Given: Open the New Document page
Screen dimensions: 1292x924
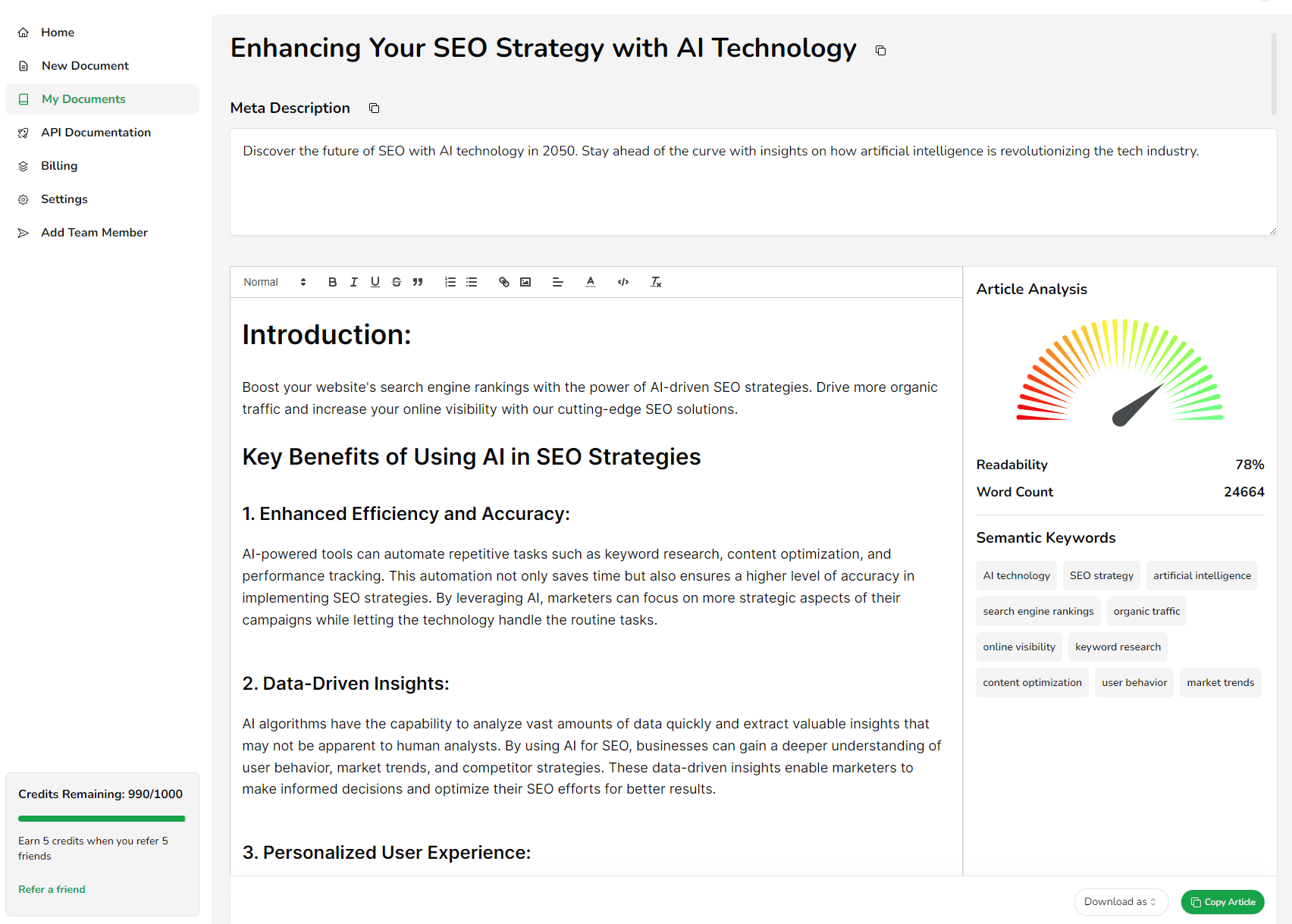Looking at the screenshot, I should pyautogui.click(x=85, y=66).
